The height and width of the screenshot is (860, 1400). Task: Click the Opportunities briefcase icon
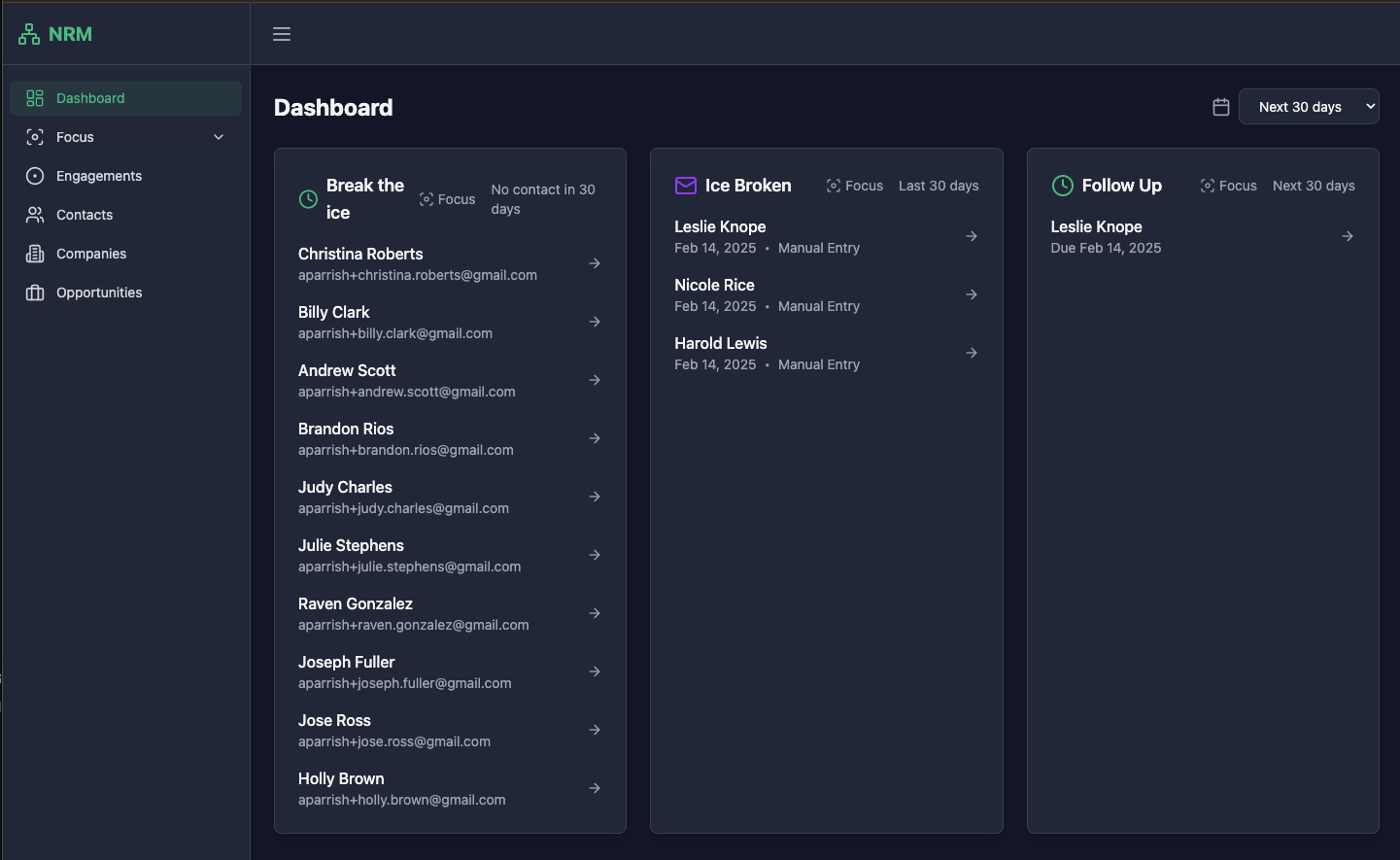point(33,292)
